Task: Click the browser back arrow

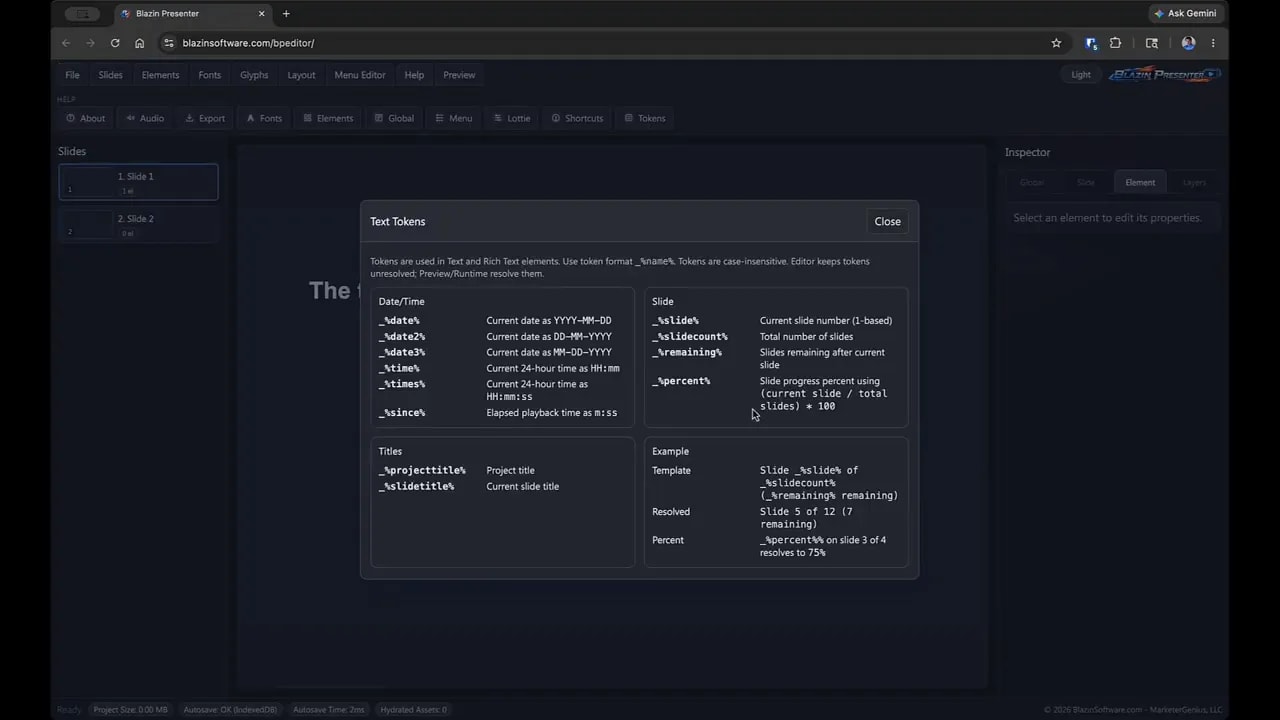Action: click(66, 43)
